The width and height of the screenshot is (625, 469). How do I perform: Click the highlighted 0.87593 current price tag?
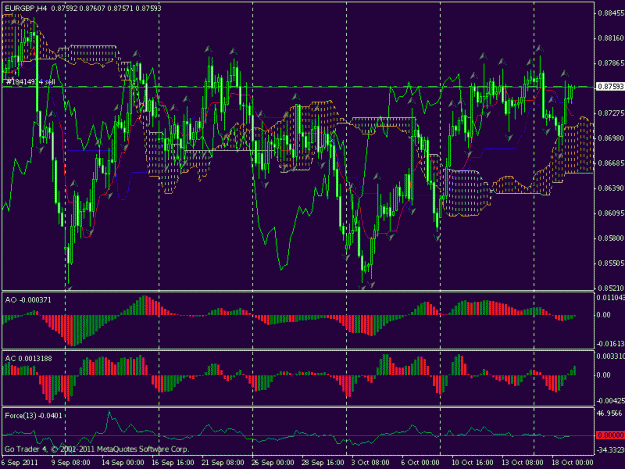coord(609,86)
